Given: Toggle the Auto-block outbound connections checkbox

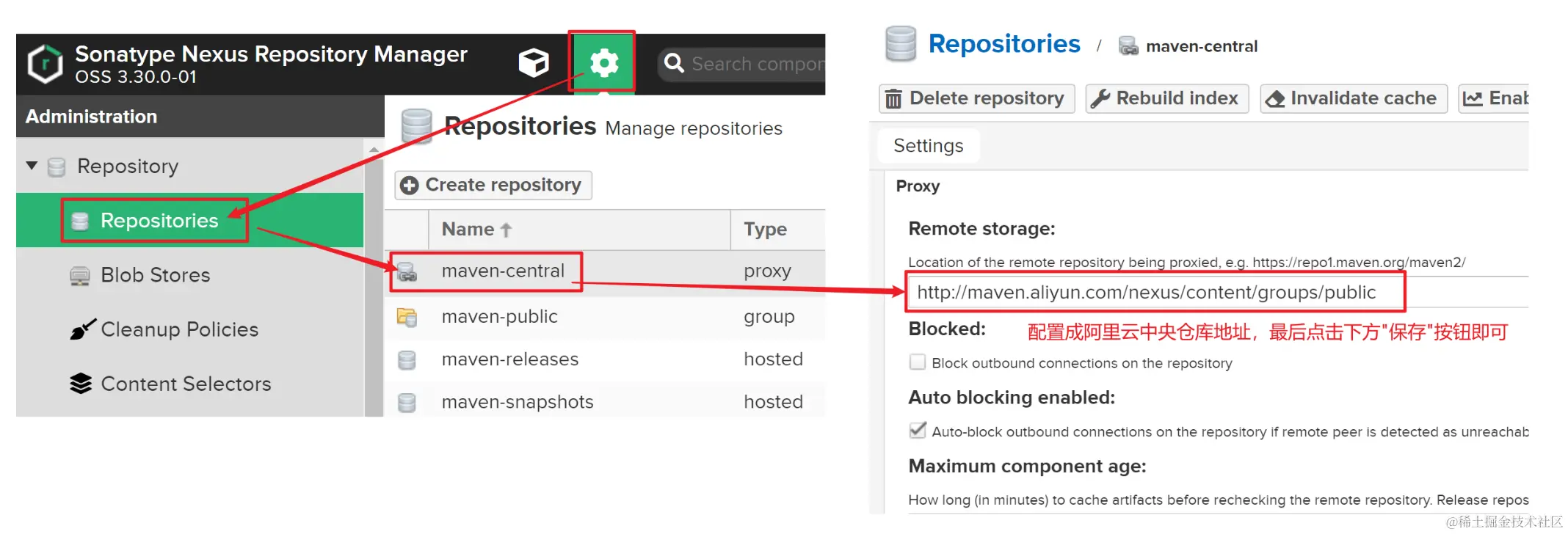Looking at the screenshot, I should click(x=918, y=431).
